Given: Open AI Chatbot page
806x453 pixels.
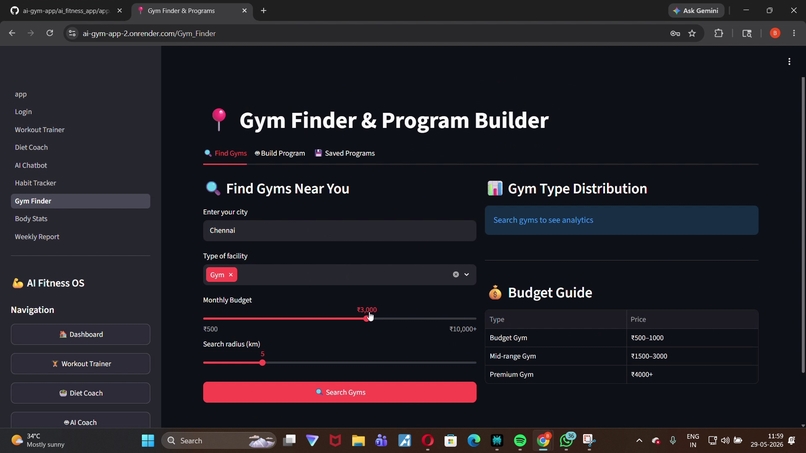Looking at the screenshot, I should [31, 165].
